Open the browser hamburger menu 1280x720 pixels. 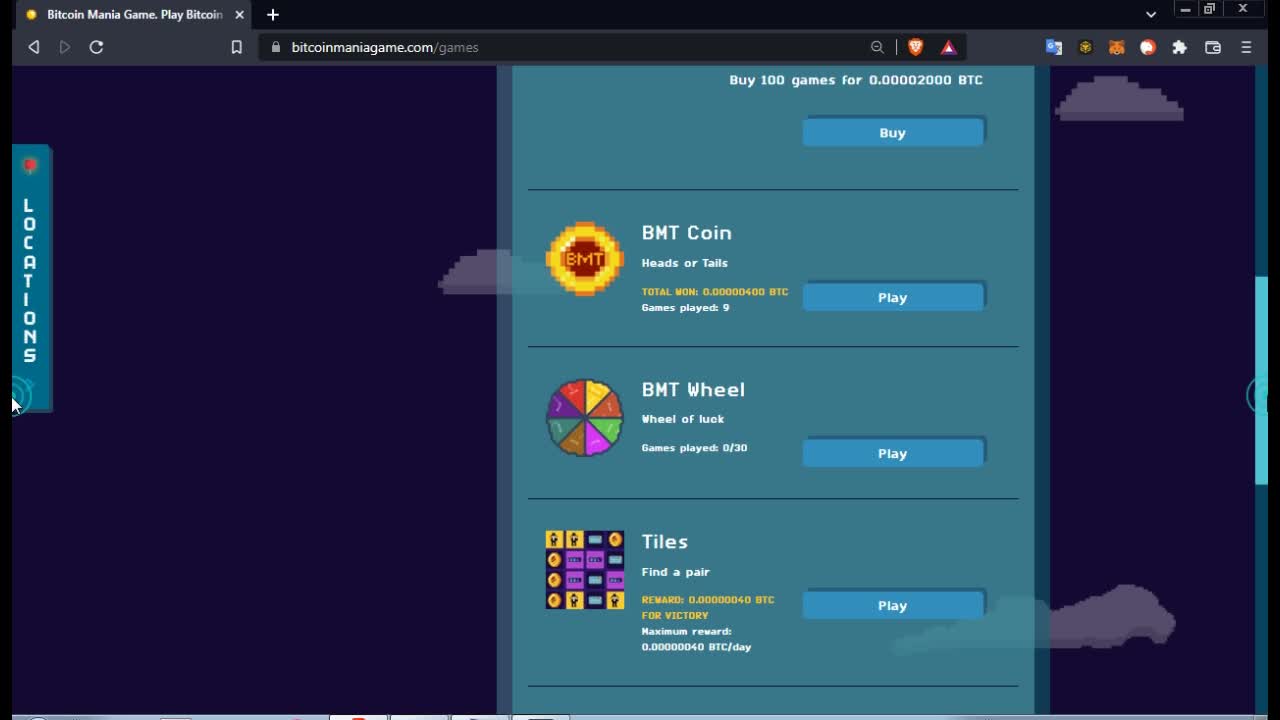point(1246,47)
